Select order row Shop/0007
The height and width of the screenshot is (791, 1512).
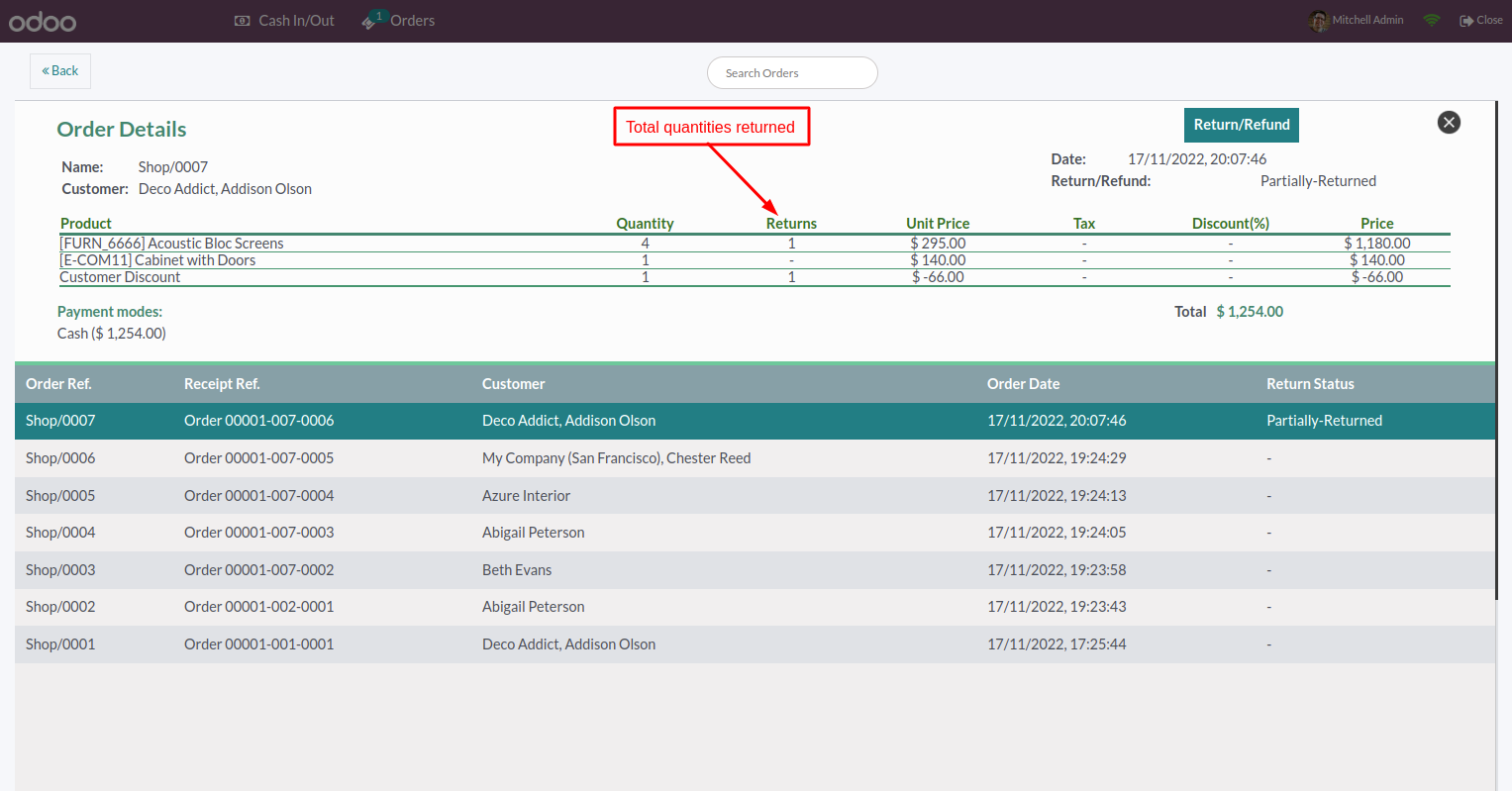click(x=755, y=421)
